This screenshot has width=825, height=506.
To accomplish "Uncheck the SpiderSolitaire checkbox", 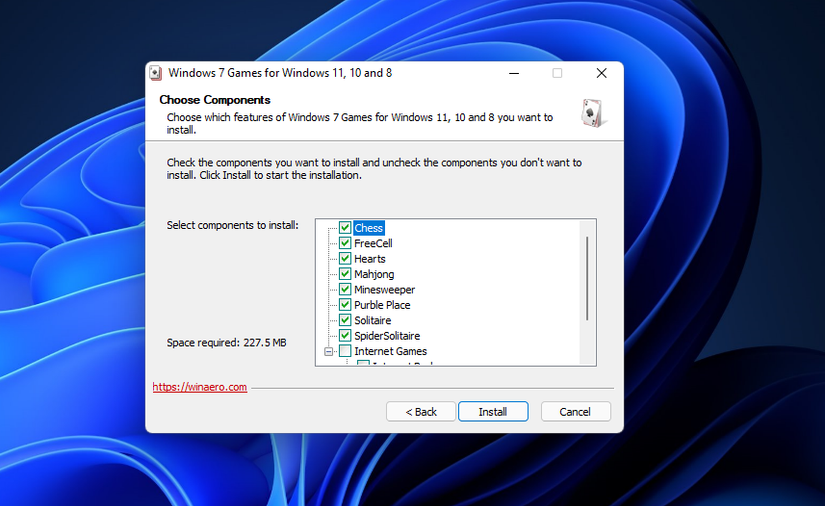I will [x=345, y=336].
